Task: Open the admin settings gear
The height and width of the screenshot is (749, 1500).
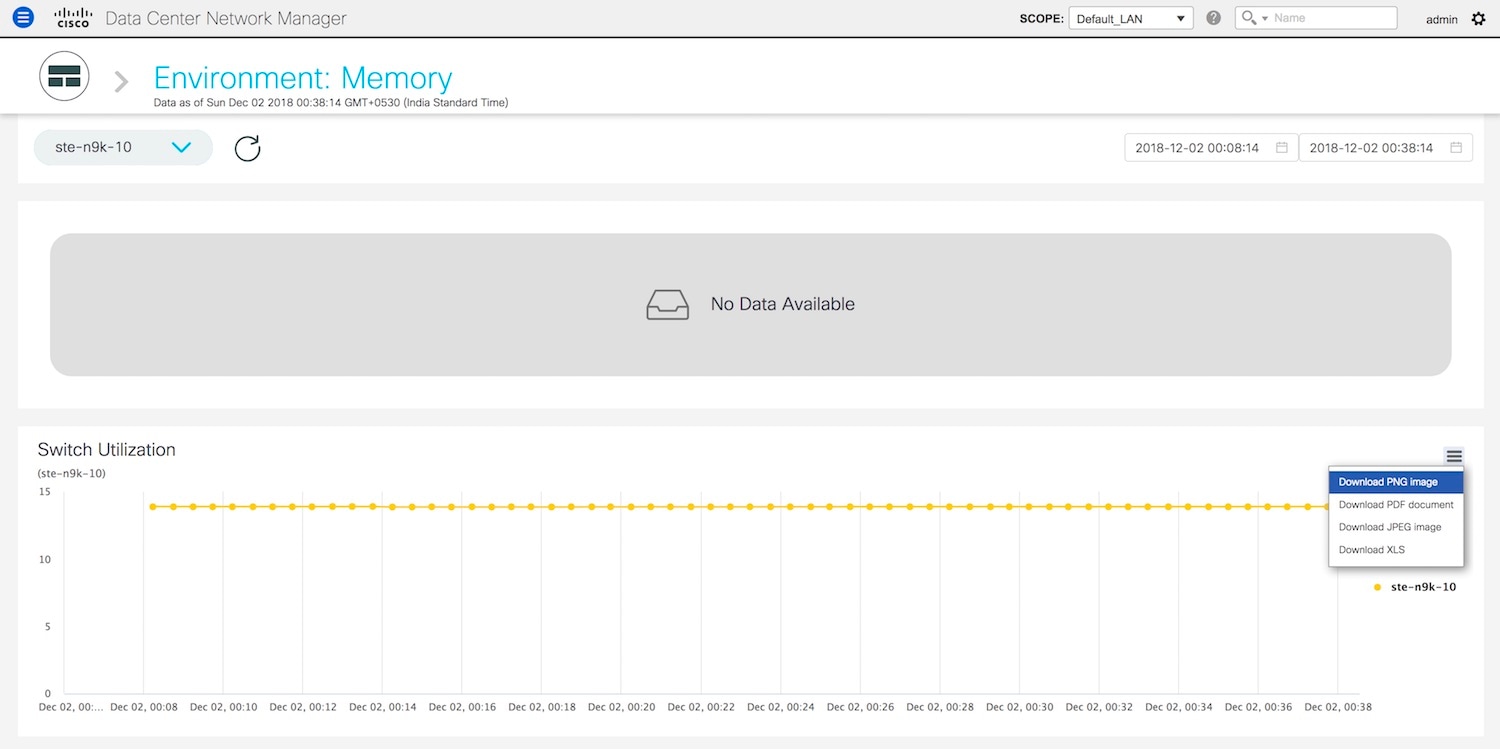Action: coord(1479,19)
